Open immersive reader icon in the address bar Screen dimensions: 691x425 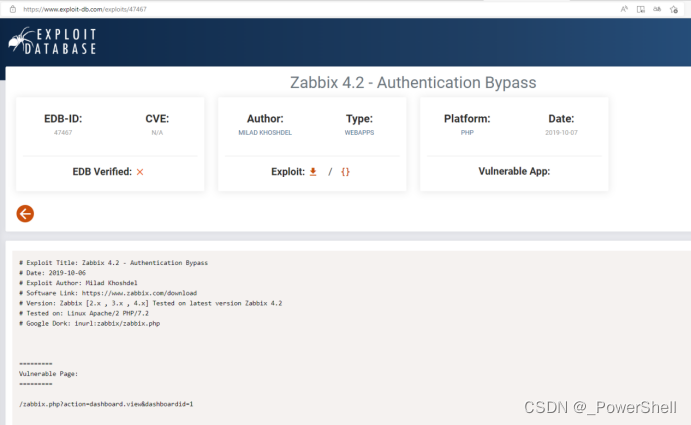click(x=641, y=9)
